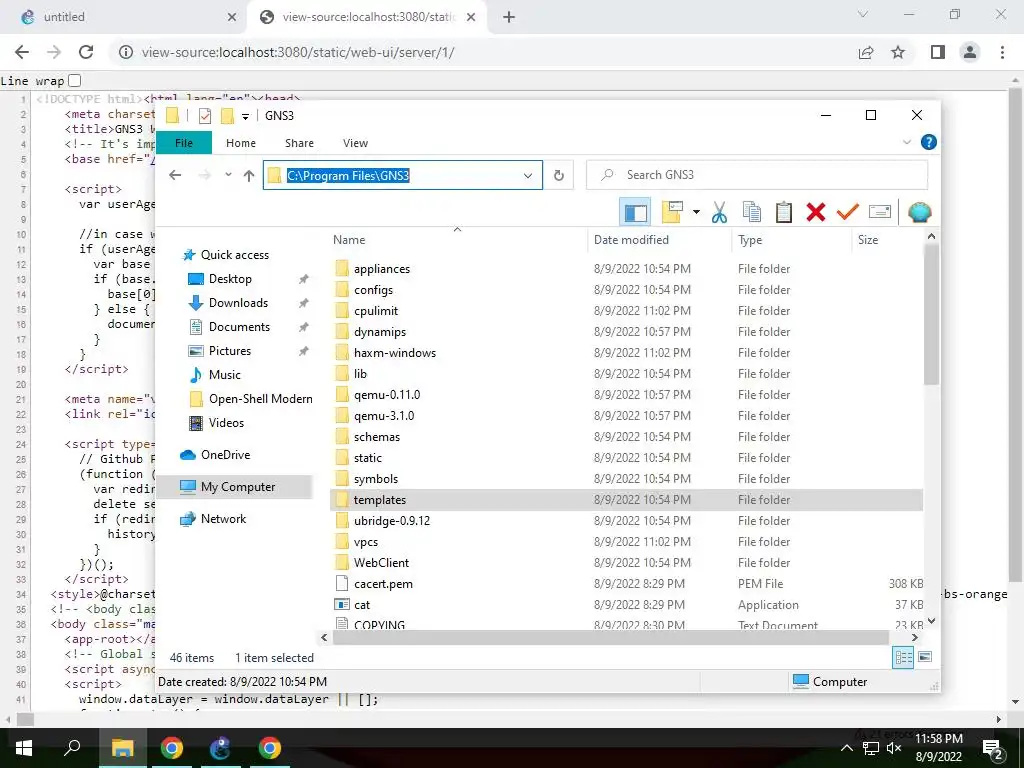Switch to large thumbnails view button

click(925, 658)
